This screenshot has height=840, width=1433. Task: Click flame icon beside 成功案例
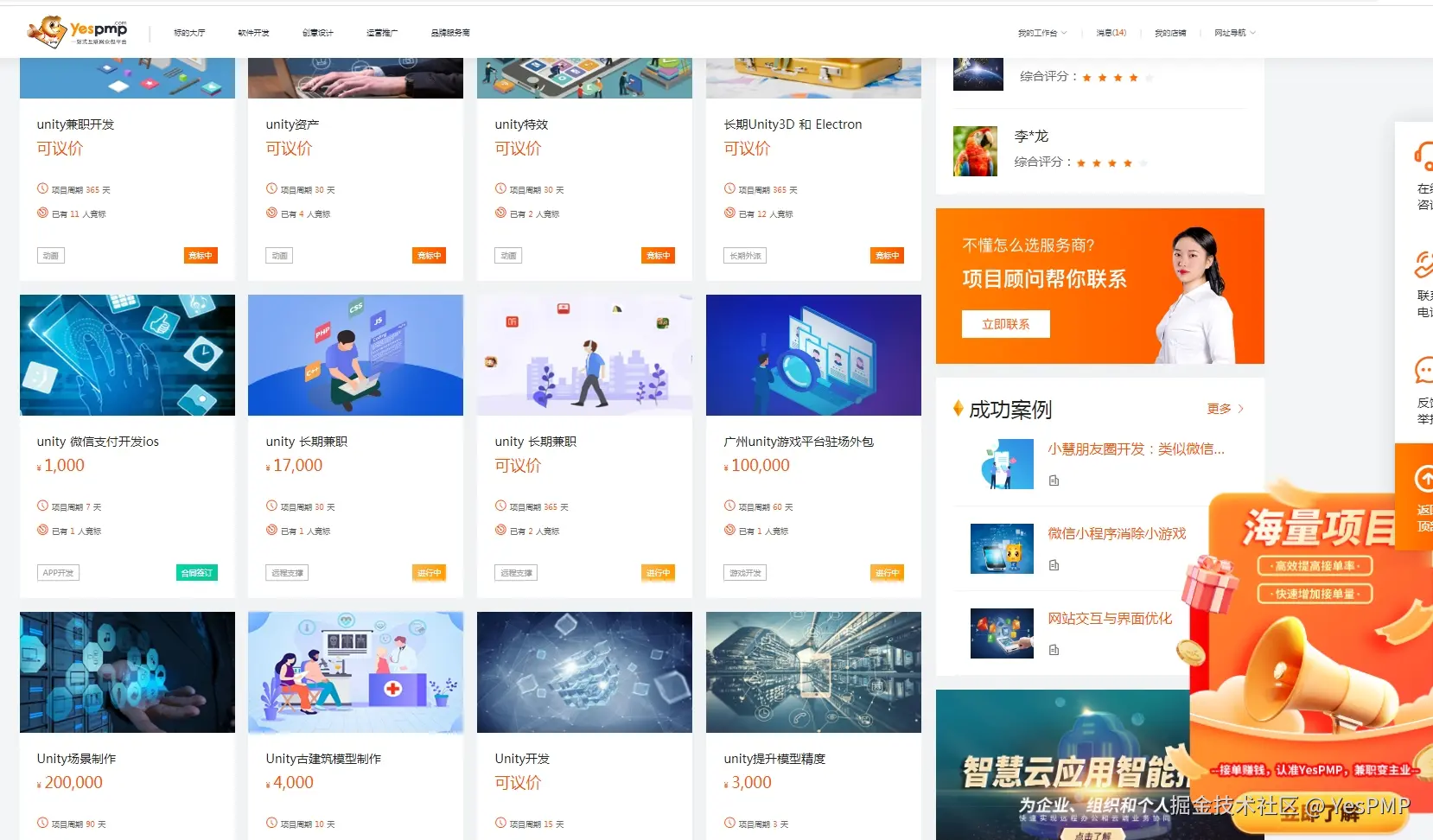point(959,409)
